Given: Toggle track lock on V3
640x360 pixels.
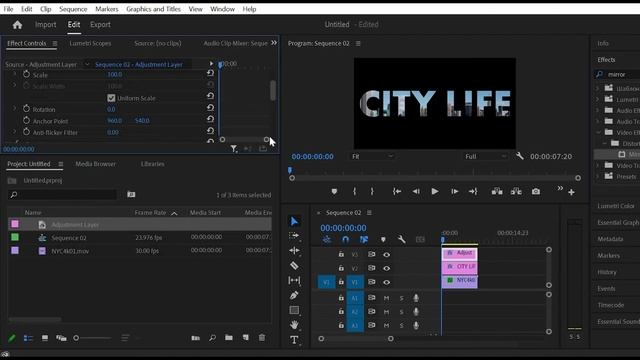Looking at the screenshot, I should (x=341, y=254).
